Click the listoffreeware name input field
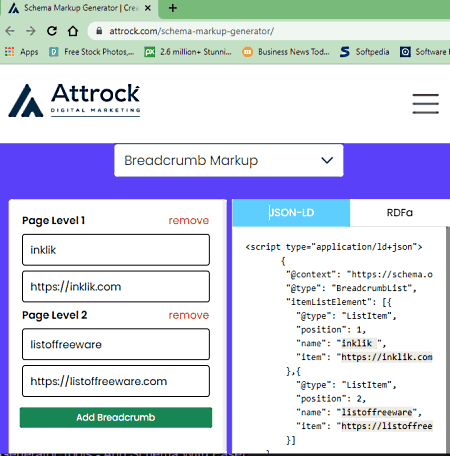Screen dimensions: 450x456 [116, 344]
